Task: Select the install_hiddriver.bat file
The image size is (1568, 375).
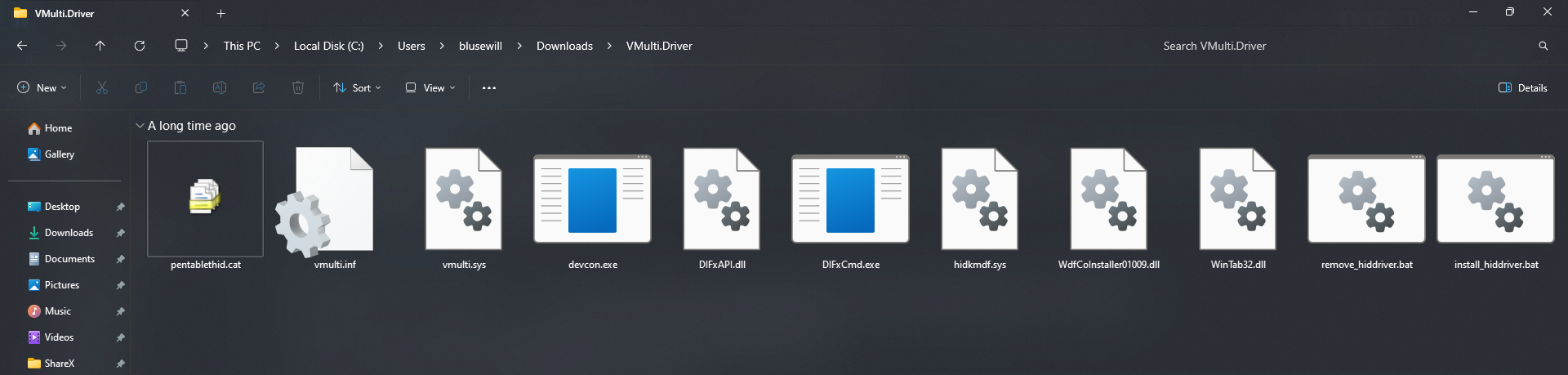Action: coord(1495,208)
